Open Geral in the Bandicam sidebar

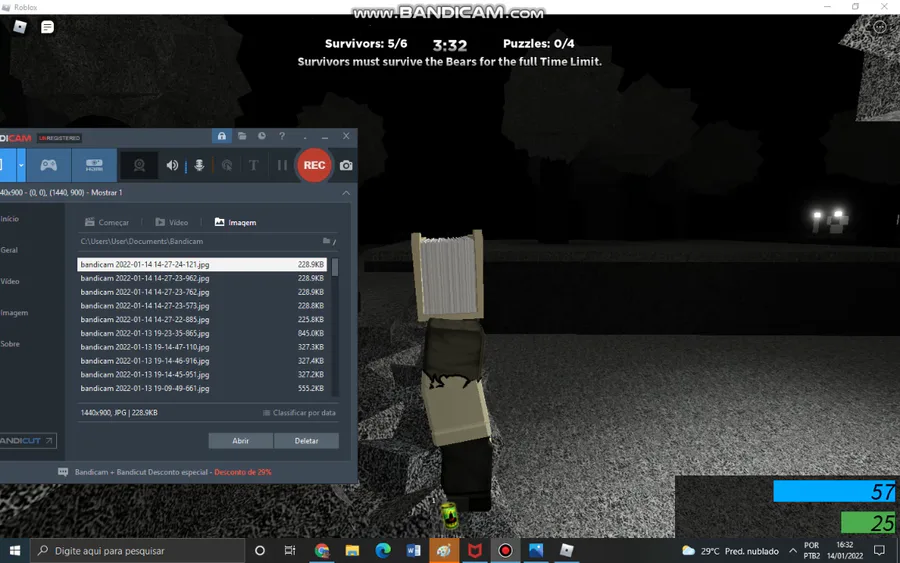[x=9, y=250]
